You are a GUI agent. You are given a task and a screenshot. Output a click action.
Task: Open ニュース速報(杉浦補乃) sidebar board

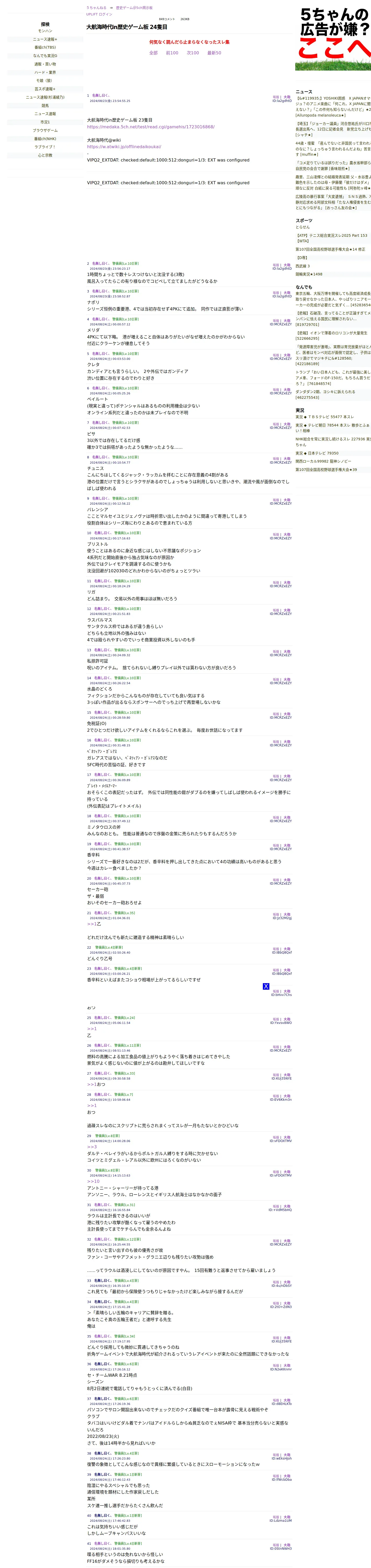(x=45, y=97)
